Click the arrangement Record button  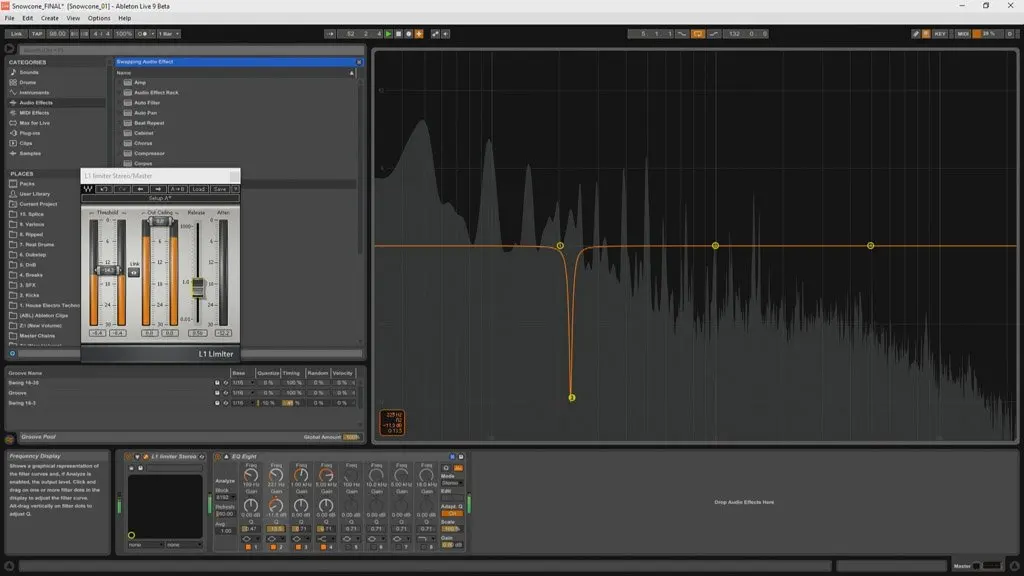[408, 34]
